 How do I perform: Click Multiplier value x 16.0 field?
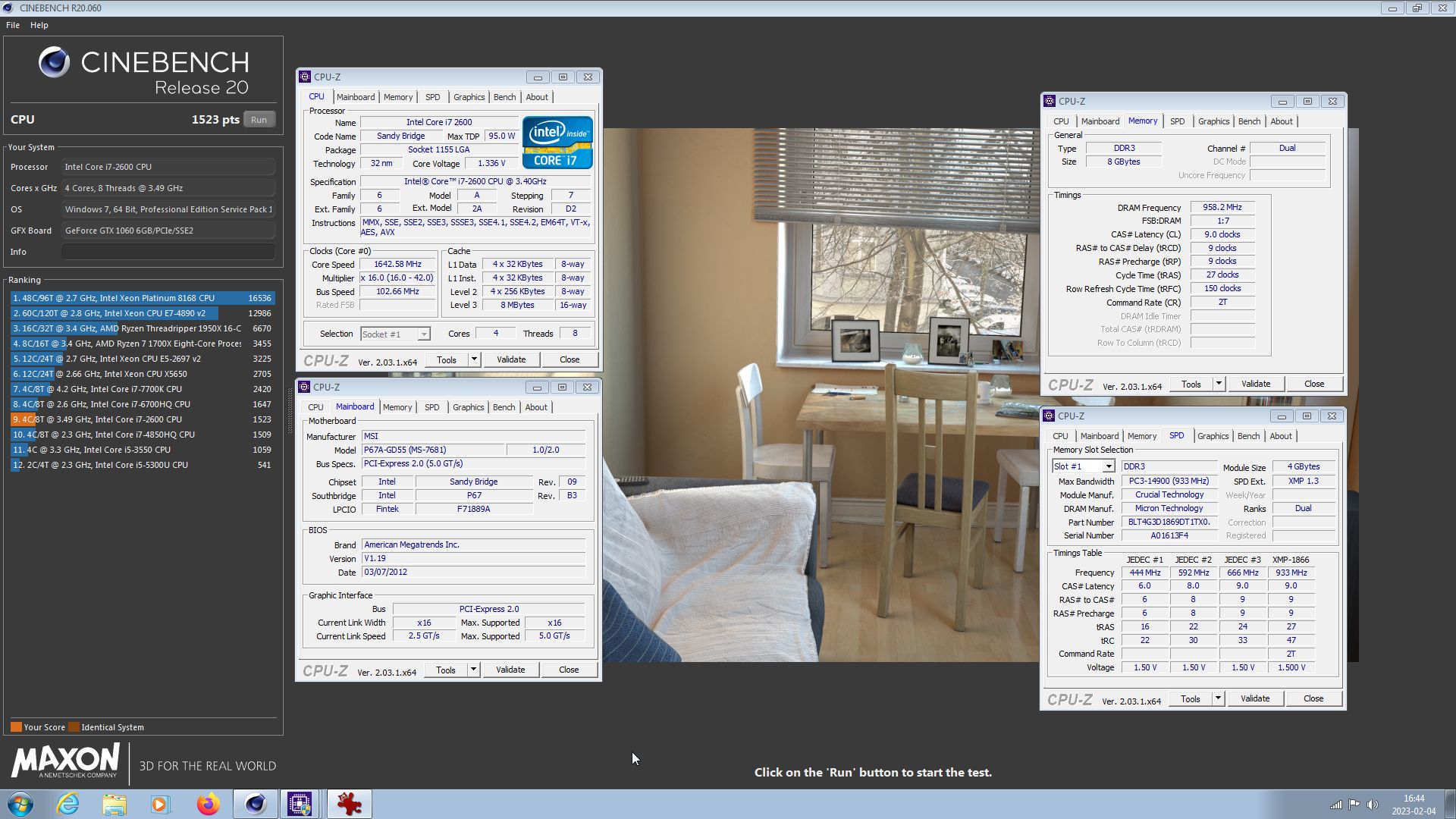click(397, 278)
